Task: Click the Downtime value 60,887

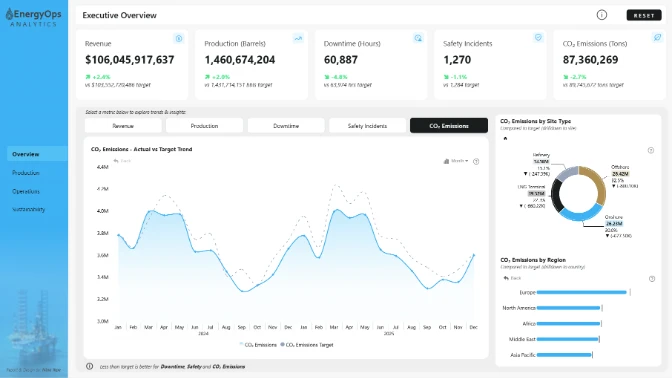Action: 341,60
